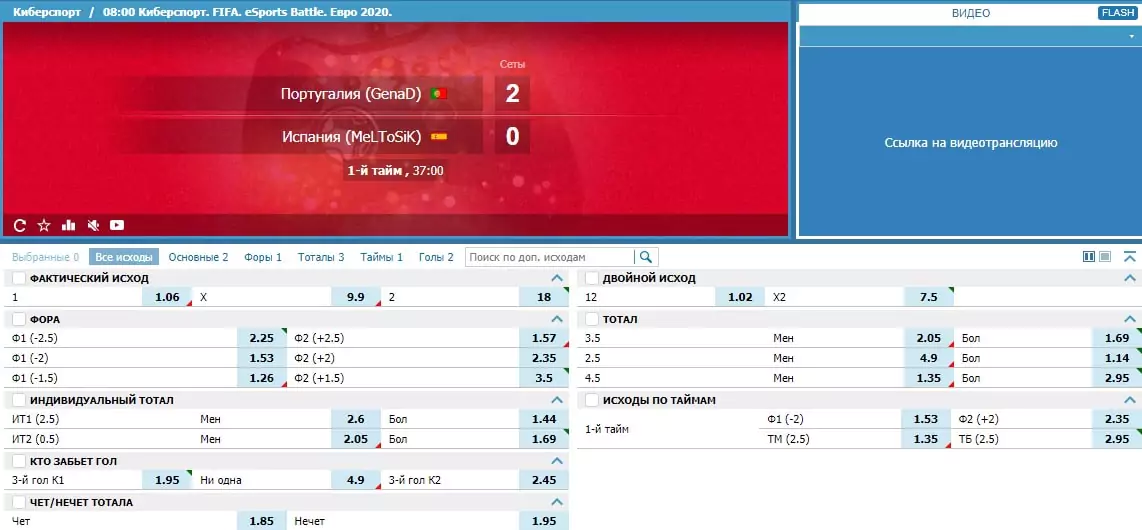Select double outcome 12 at 1.02
The width and height of the screenshot is (1142, 530).
740,297
